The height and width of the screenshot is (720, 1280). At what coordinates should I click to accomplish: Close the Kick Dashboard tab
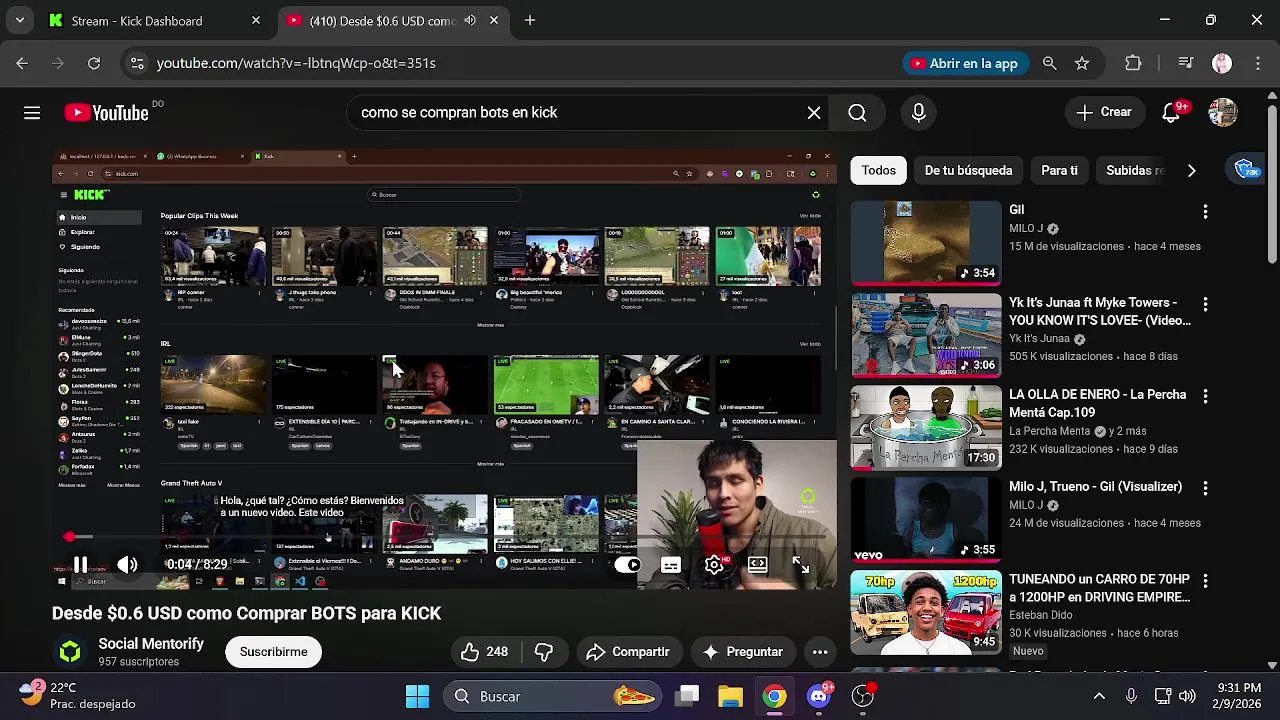click(256, 20)
